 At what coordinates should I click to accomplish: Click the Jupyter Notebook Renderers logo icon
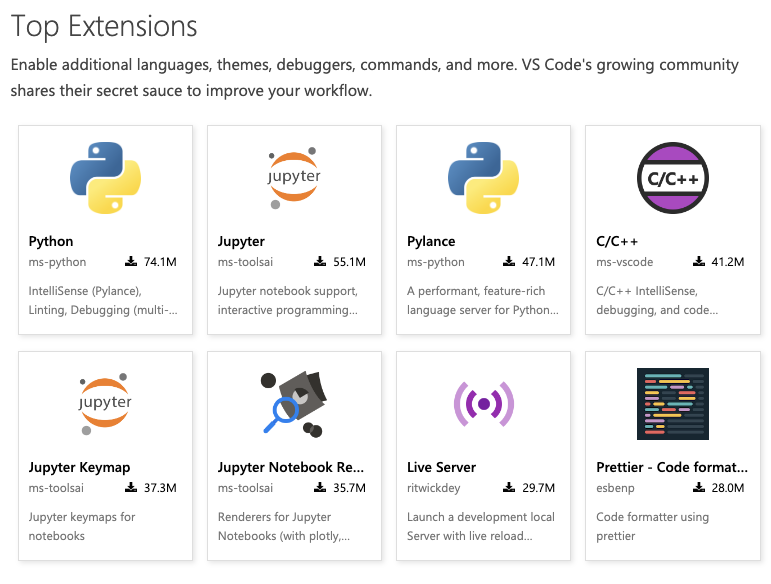pos(294,404)
